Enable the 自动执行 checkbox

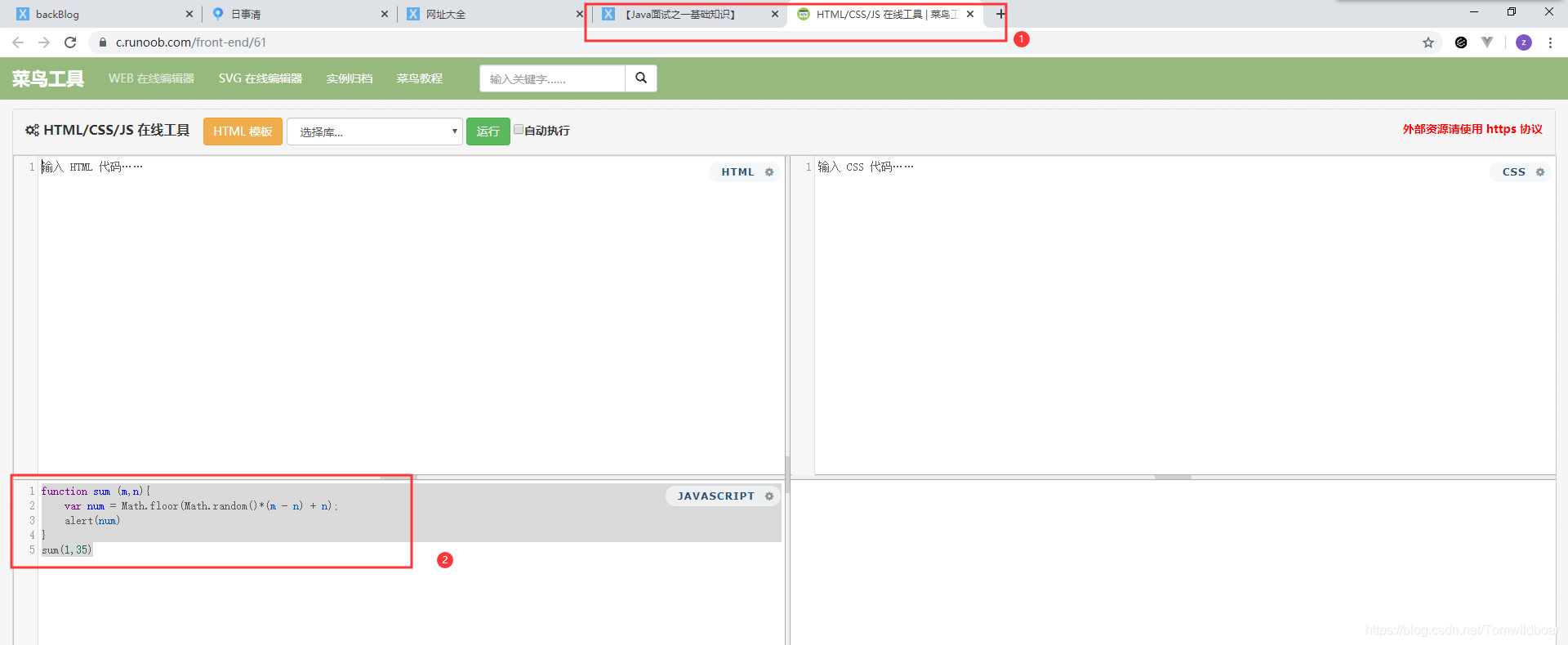[x=519, y=130]
